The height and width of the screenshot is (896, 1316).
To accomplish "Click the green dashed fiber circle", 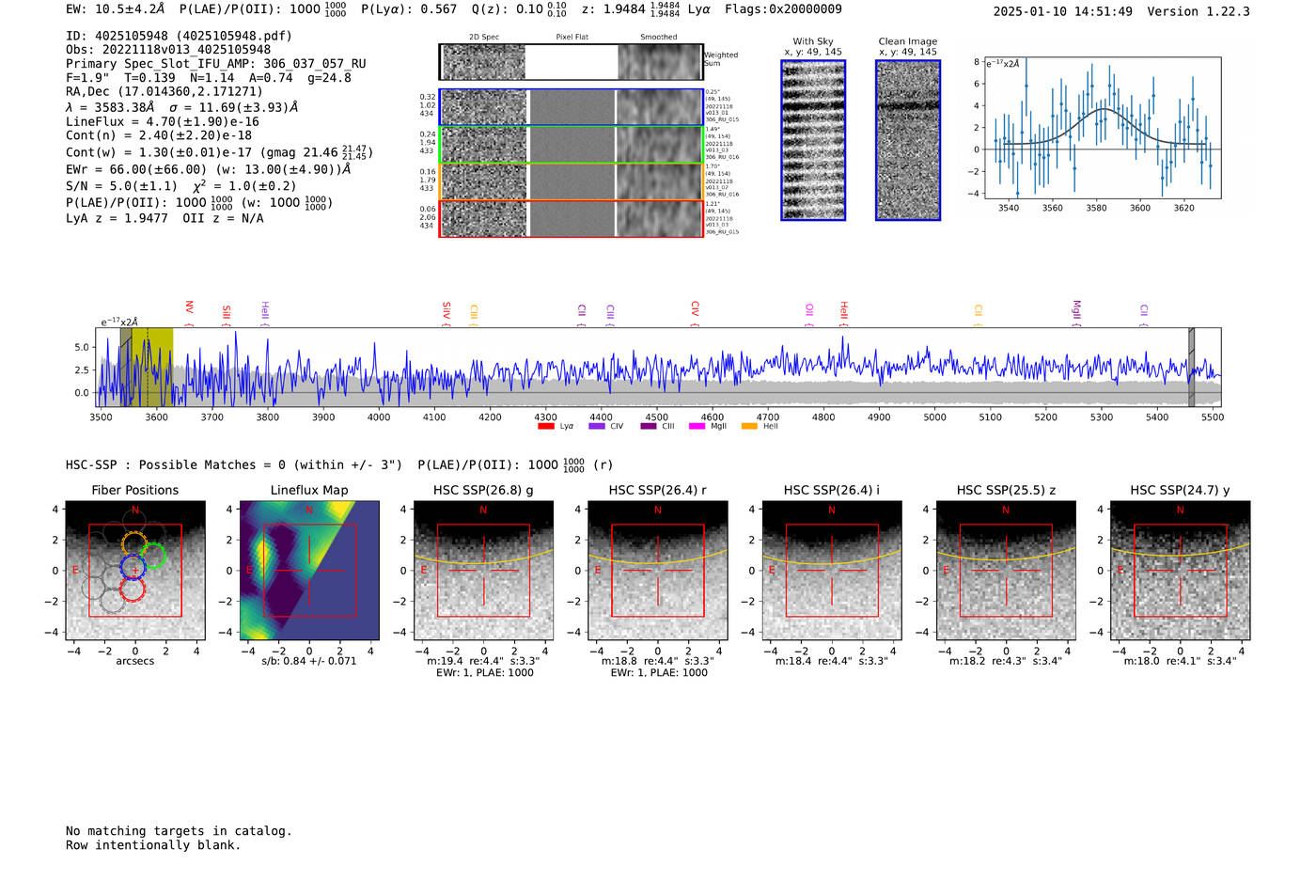I will click(153, 556).
